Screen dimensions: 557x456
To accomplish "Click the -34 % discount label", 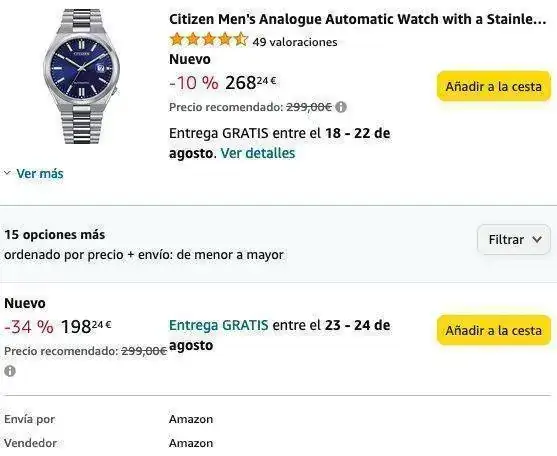I will click(x=29, y=327).
